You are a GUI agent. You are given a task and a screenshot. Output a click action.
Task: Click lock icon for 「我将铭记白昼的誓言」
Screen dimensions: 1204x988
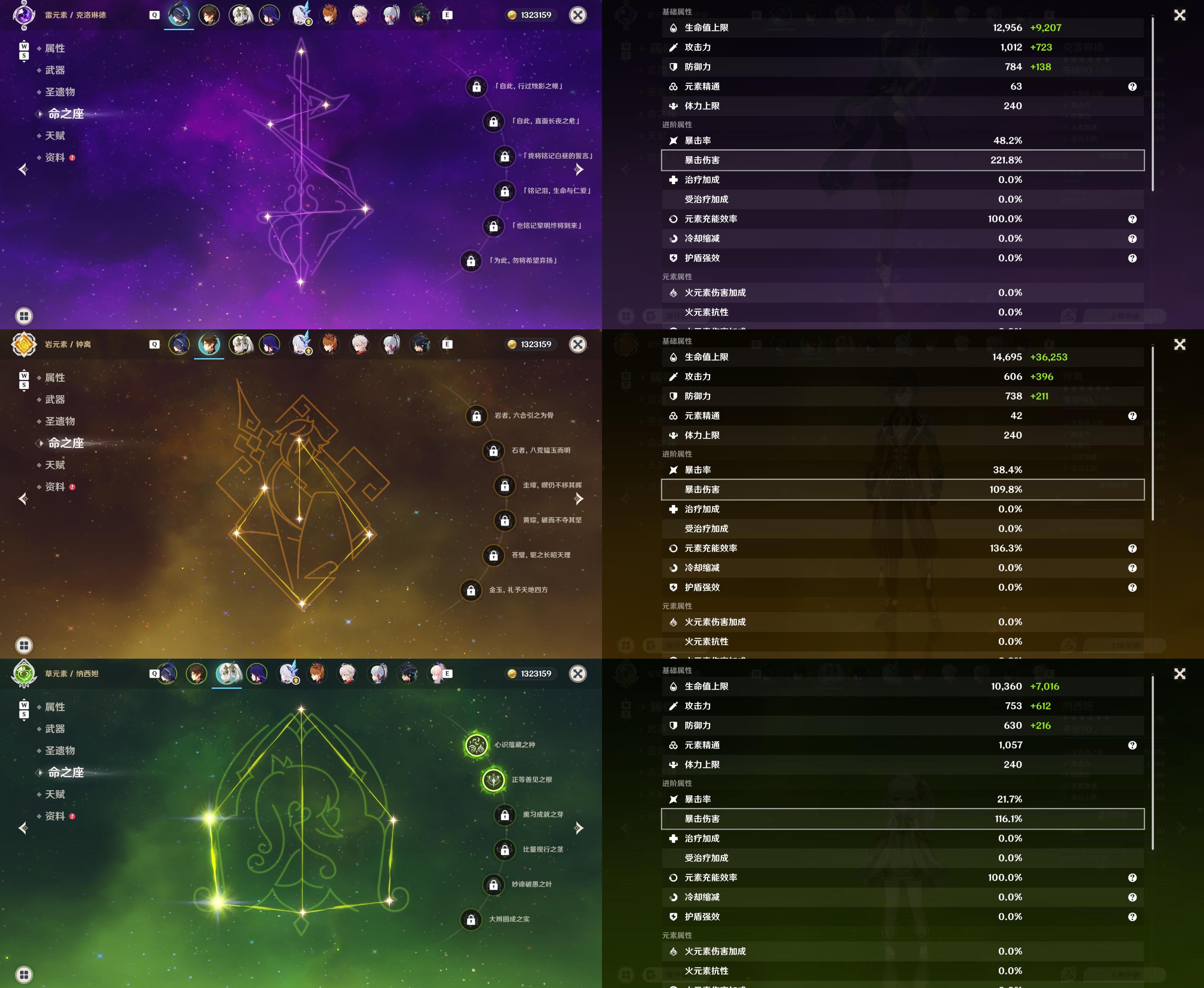(x=505, y=157)
